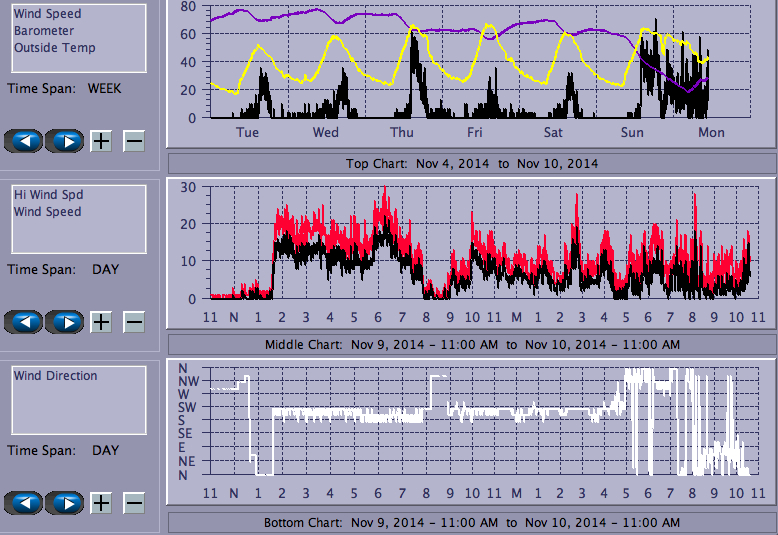Zoom out with the middle chart minus

134,322
